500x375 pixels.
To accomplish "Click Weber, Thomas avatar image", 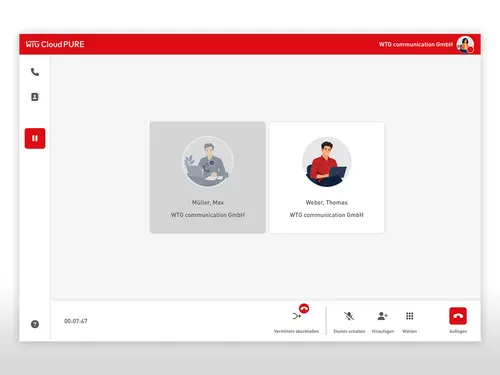I will click(x=327, y=162).
